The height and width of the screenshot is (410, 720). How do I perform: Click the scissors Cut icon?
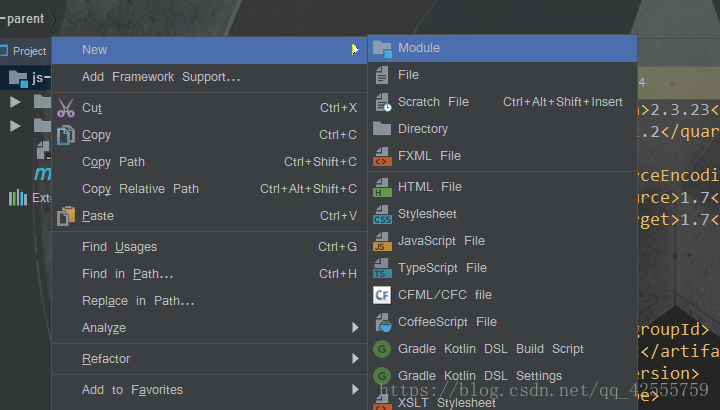66,108
